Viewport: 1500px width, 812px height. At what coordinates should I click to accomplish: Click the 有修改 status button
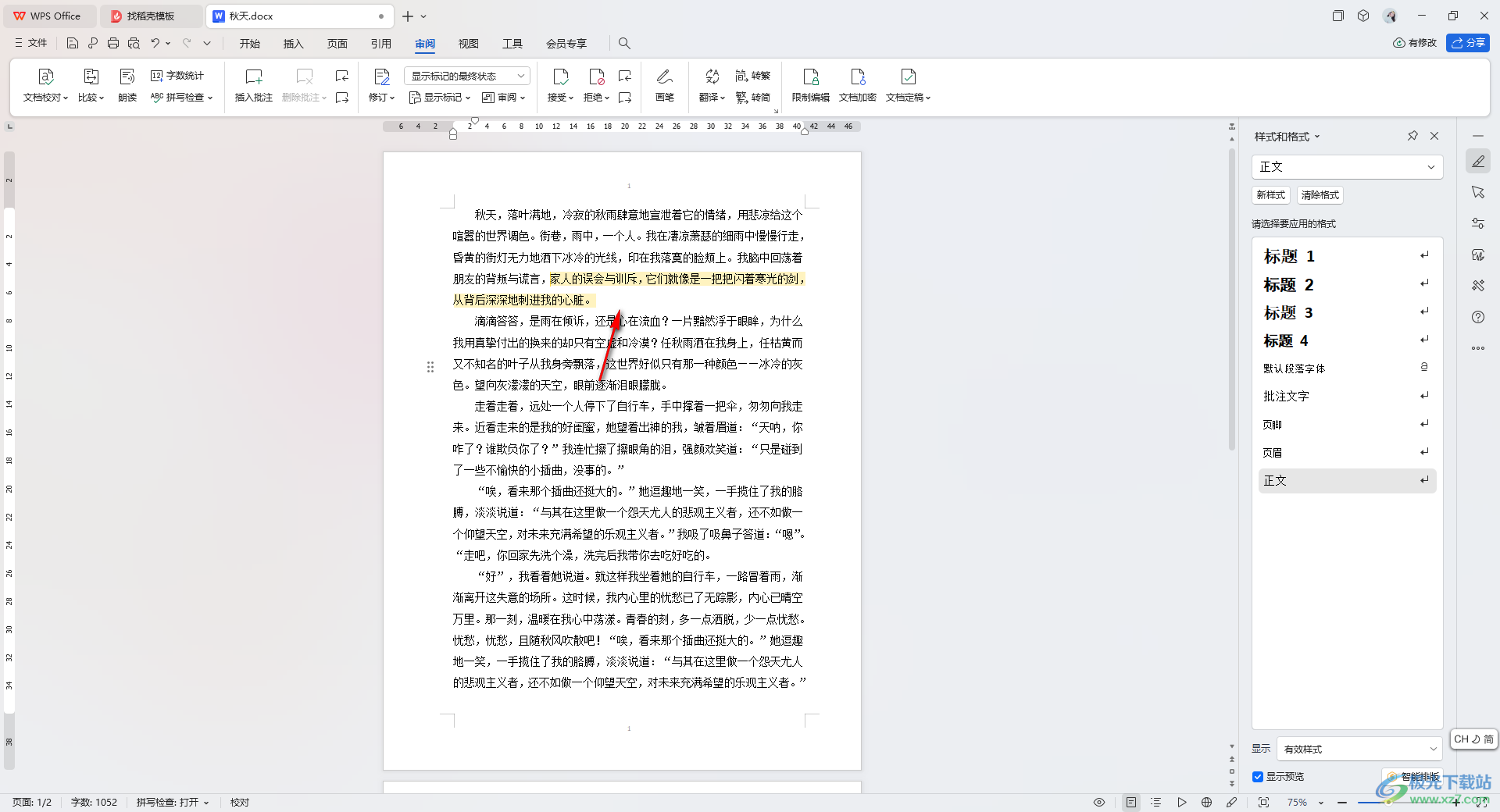[1415, 43]
